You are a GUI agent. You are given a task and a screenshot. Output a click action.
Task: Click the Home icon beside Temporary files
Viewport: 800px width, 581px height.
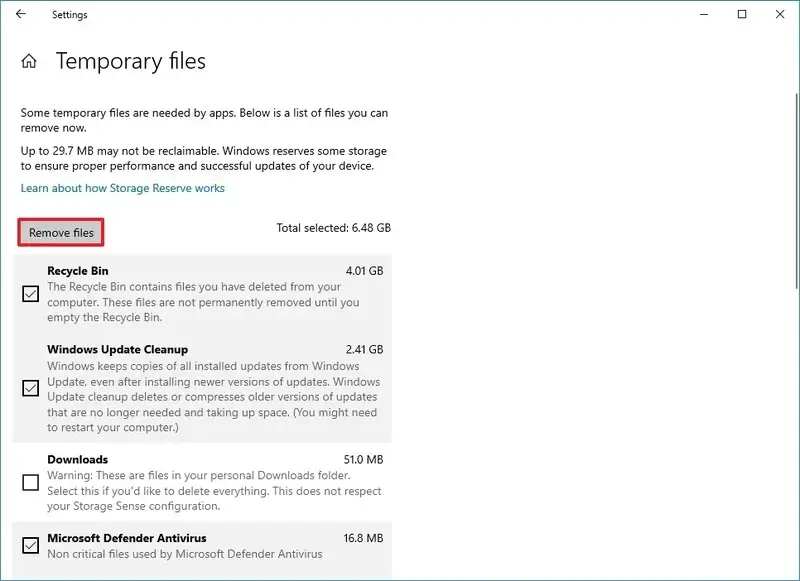29,61
